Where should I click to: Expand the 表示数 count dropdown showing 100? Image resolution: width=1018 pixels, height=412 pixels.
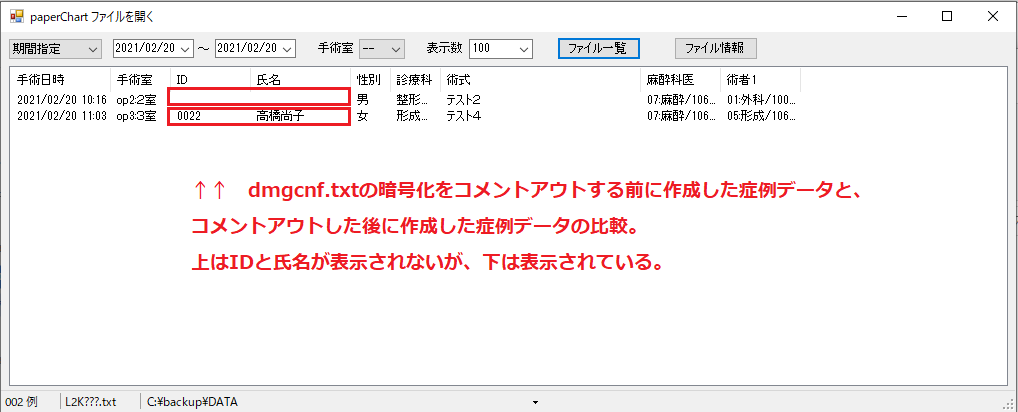click(524, 48)
